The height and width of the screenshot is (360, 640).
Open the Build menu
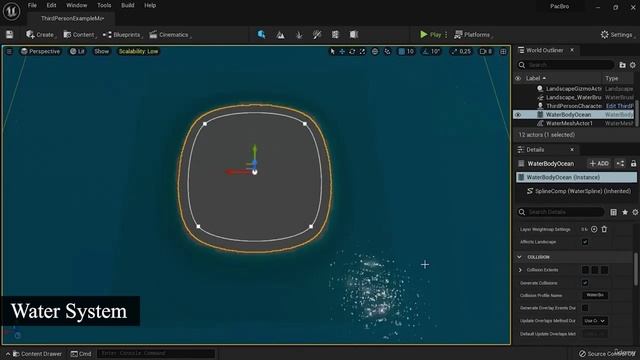click(127, 5)
